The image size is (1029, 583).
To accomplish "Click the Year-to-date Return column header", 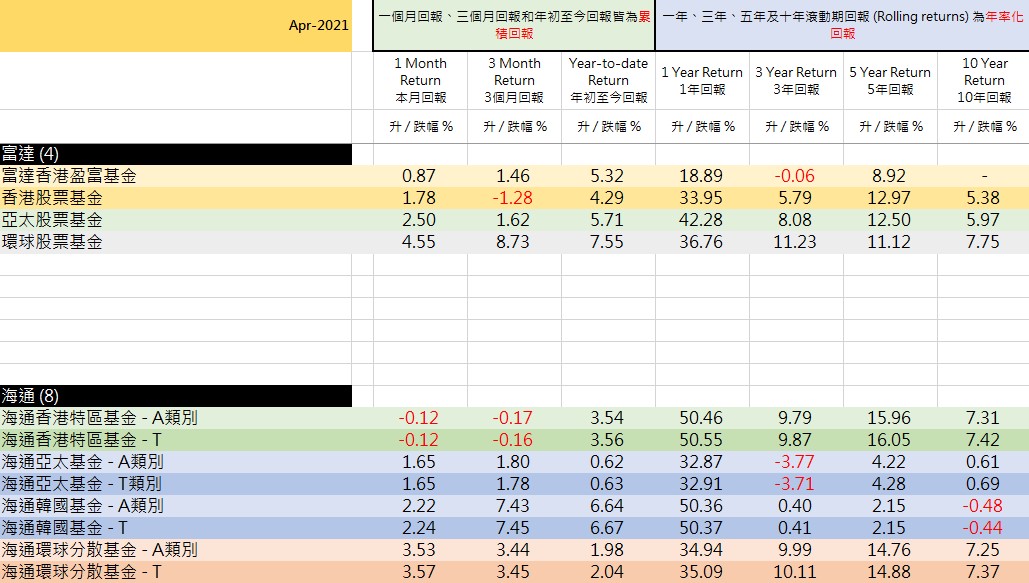I will (608, 80).
